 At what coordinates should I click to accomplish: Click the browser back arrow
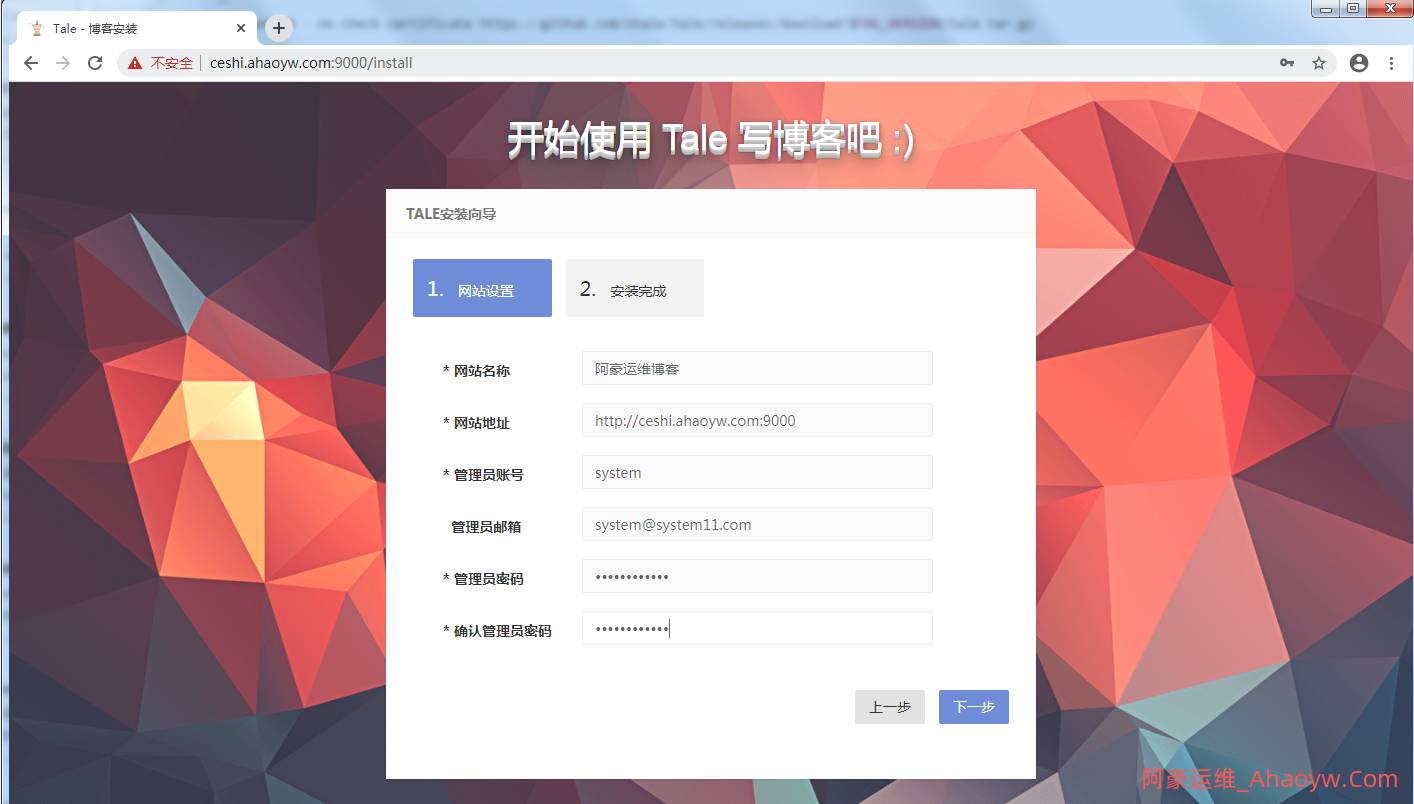coord(31,63)
